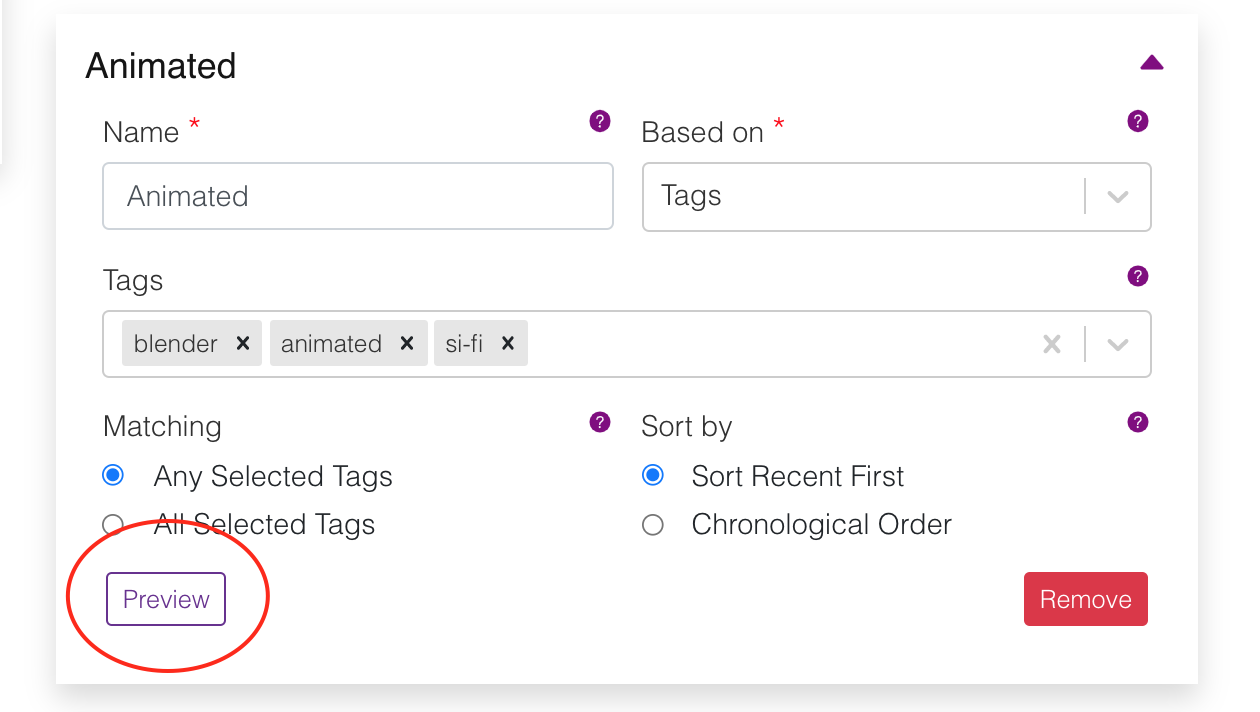Select Any Selected Tags matching
Viewport: 1260px width, 712px height.
click(113, 476)
